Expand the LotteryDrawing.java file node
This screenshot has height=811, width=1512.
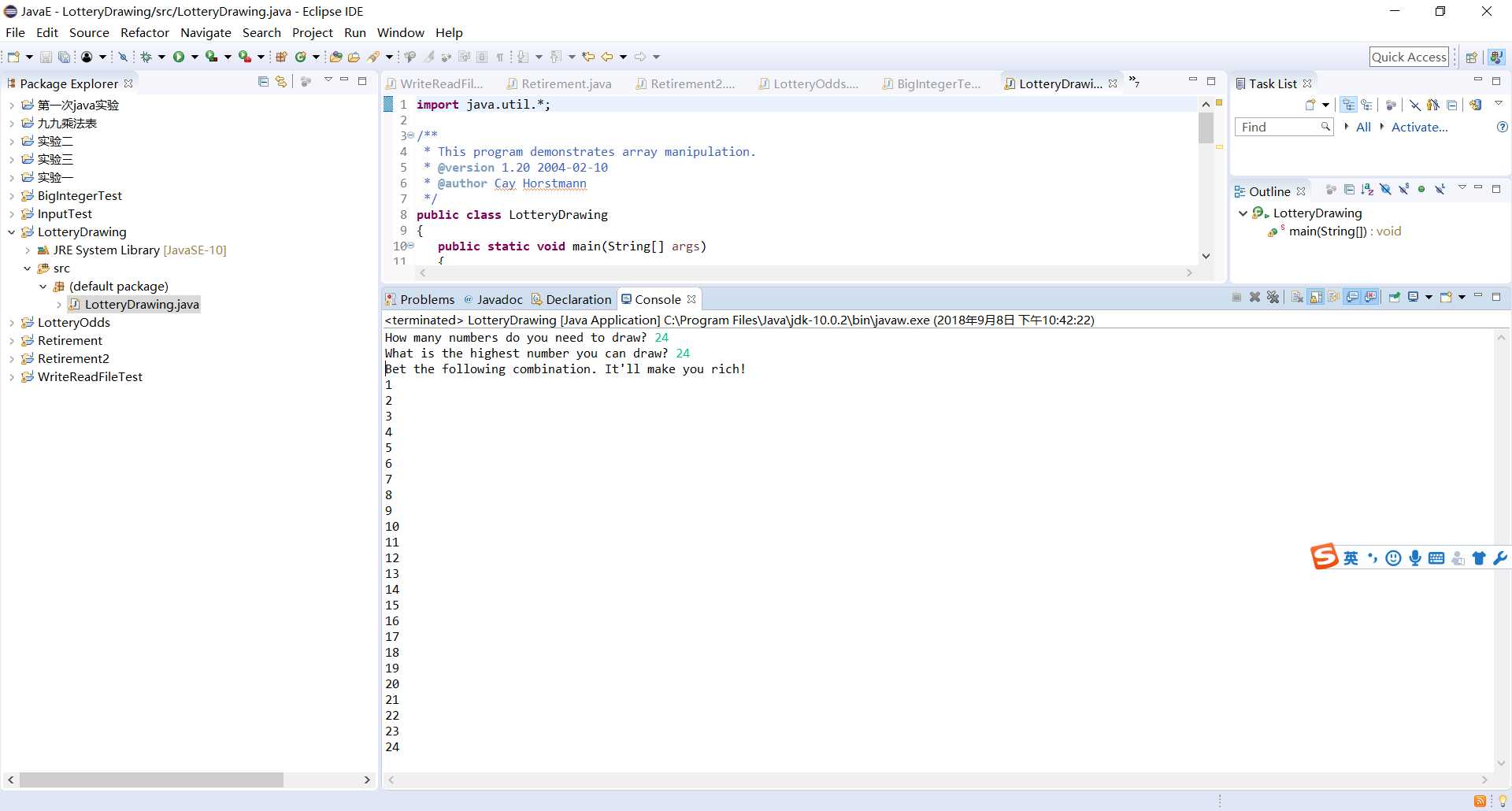[58, 305]
